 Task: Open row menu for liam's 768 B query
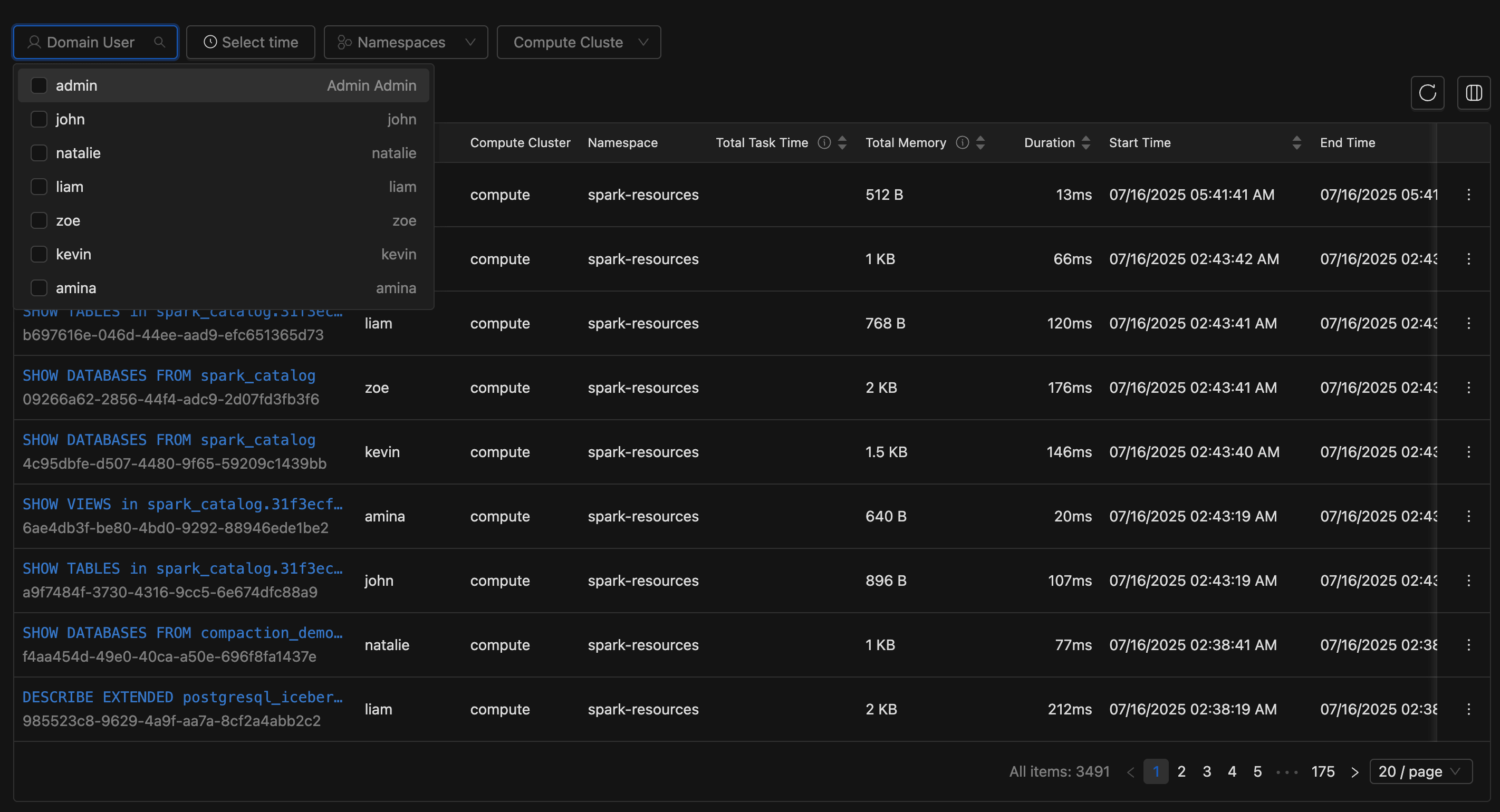[x=1468, y=323]
